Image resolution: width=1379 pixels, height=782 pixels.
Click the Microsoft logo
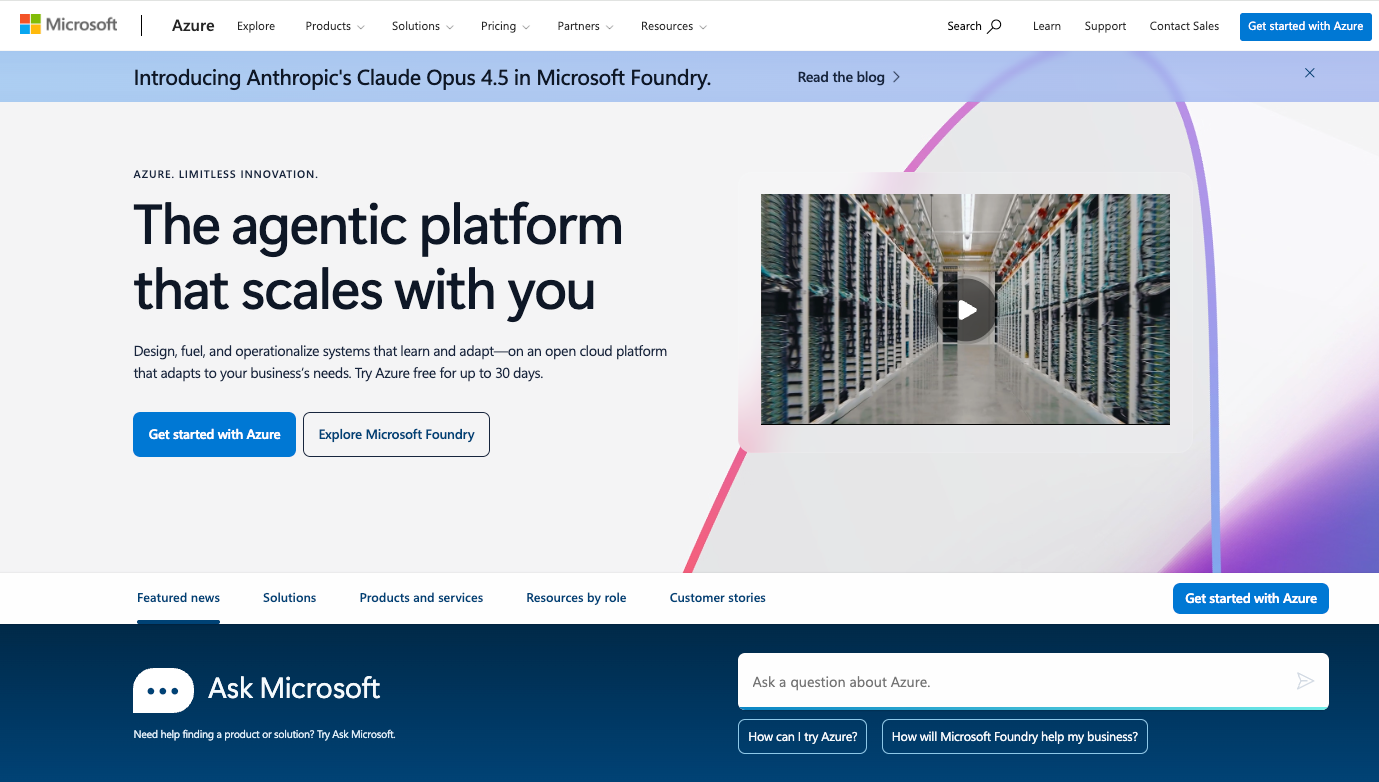pos(67,24)
